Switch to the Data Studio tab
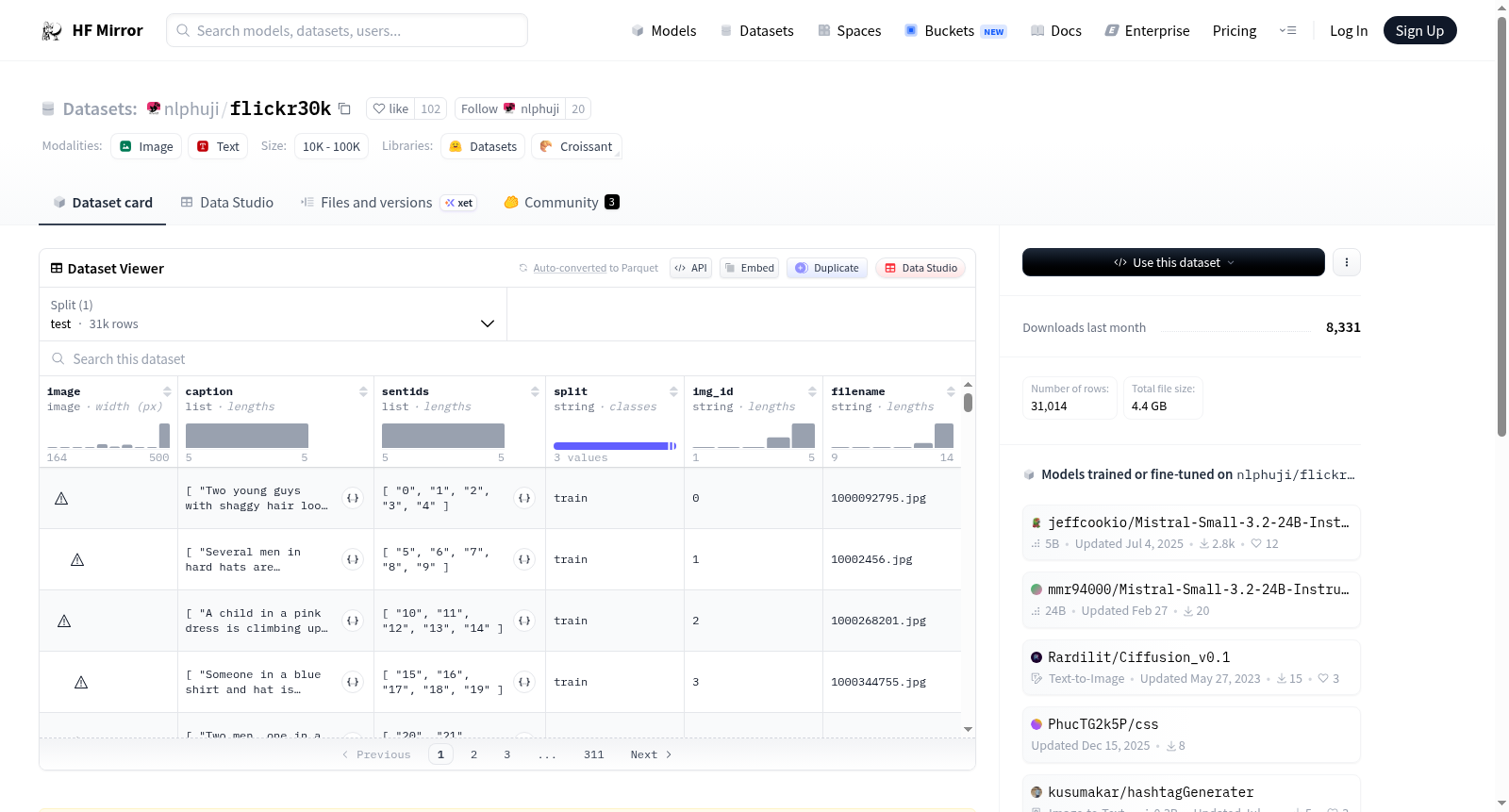 click(227, 203)
